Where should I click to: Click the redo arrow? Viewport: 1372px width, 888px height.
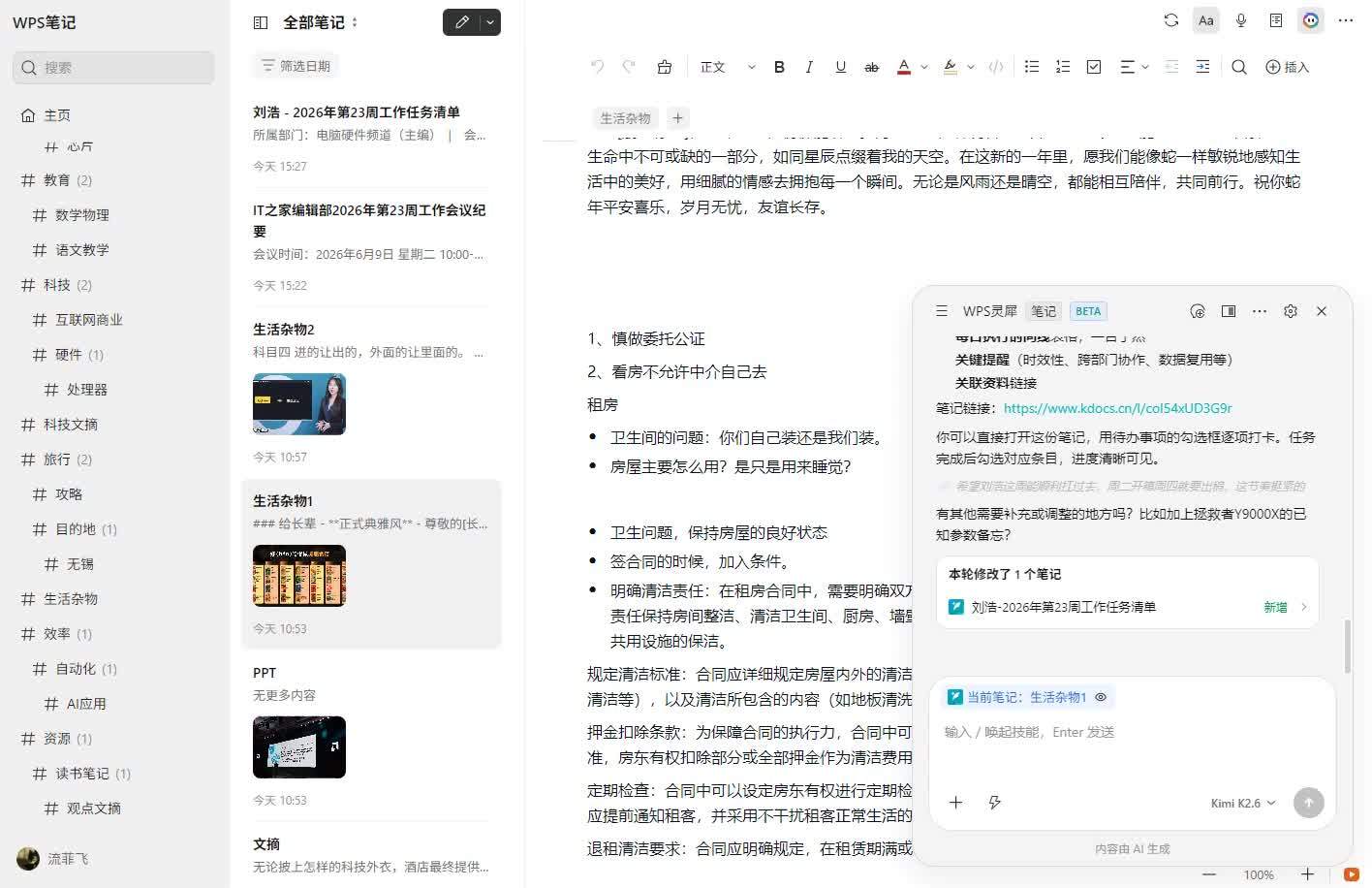click(629, 67)
